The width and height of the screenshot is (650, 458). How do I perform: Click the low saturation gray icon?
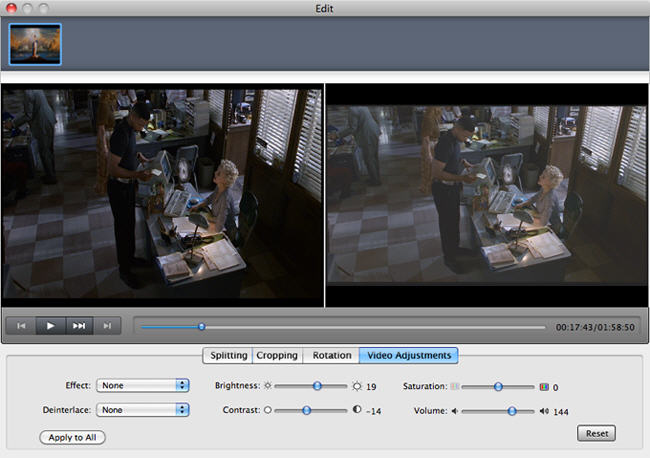click(455, 386)
